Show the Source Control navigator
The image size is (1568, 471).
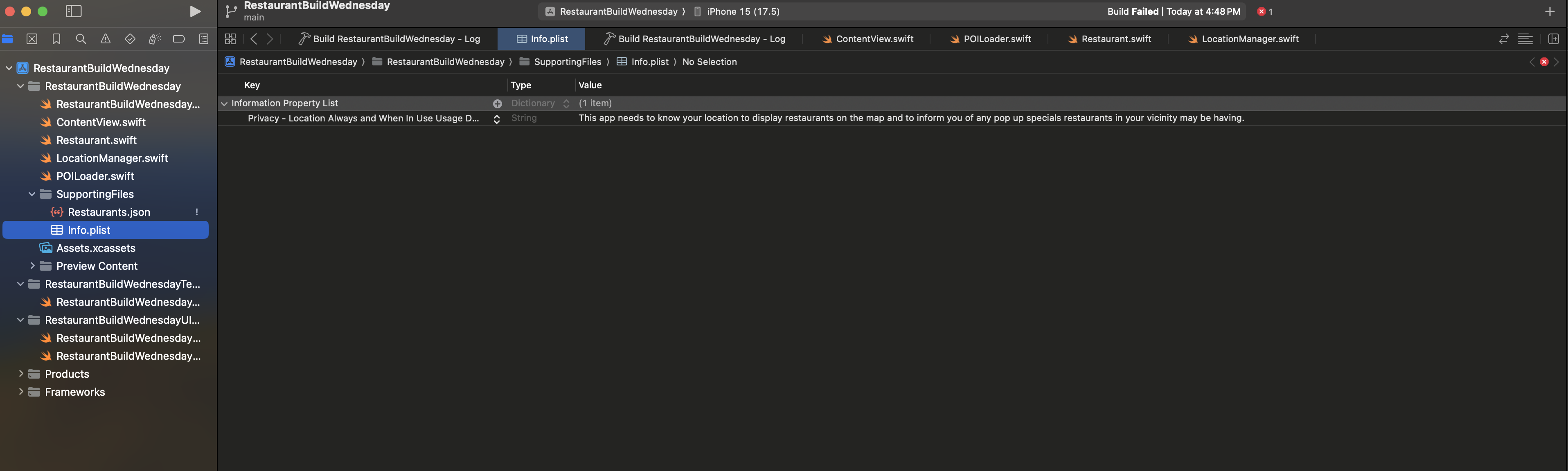tap(32, 39)
